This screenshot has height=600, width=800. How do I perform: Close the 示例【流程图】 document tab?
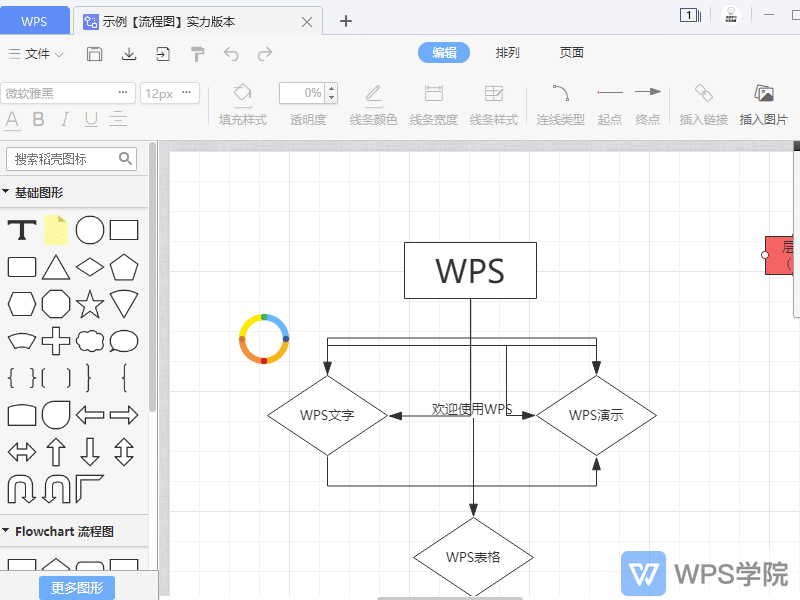coord(307,22)
